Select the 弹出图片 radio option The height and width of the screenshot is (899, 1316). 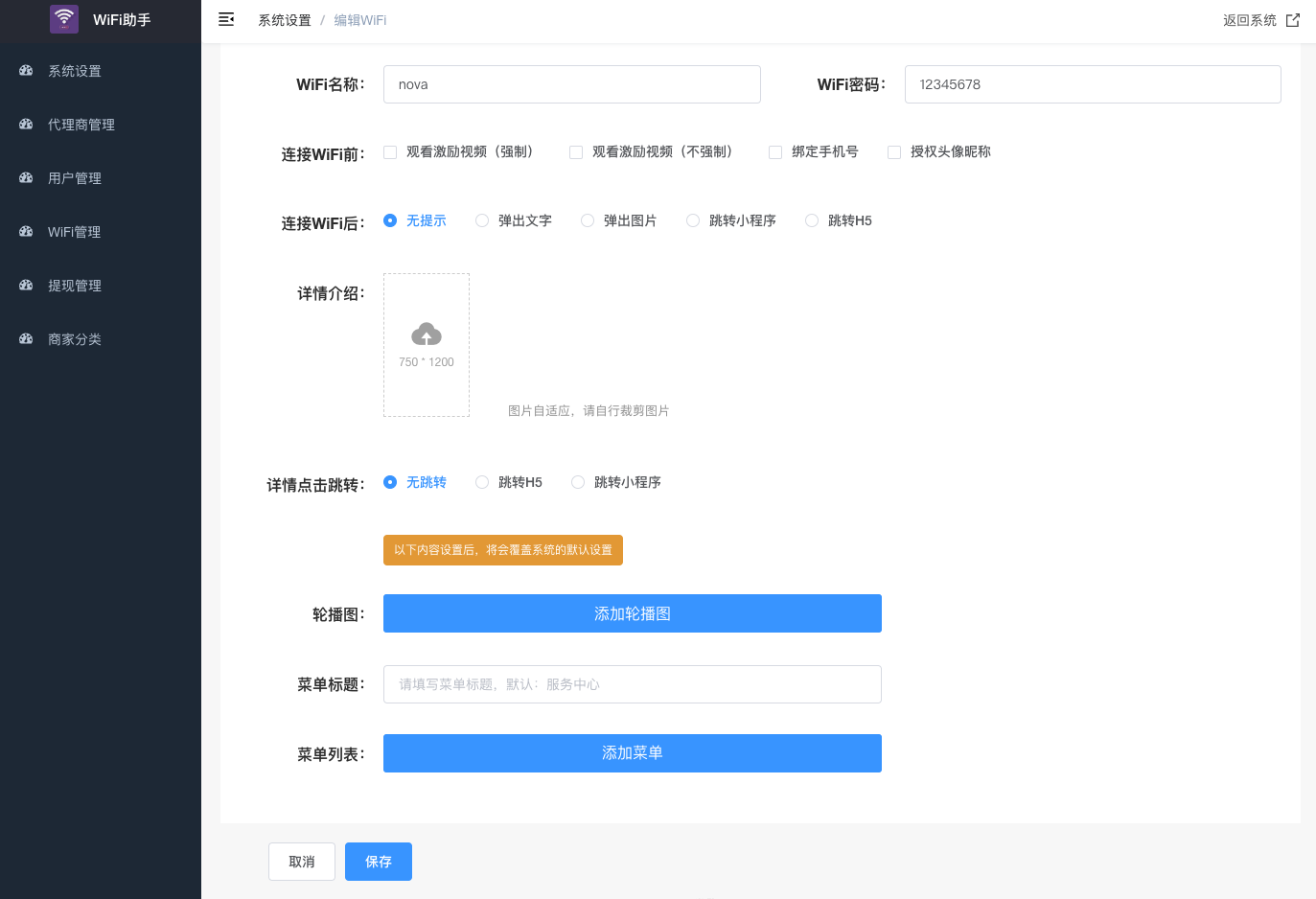[588, 220]
